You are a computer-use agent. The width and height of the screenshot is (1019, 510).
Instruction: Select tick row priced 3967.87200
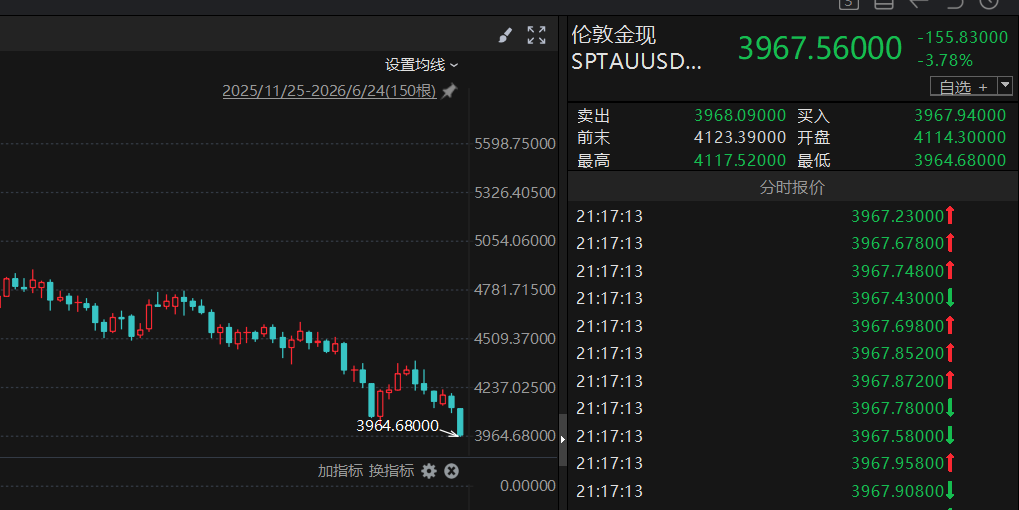click(793, 381)
